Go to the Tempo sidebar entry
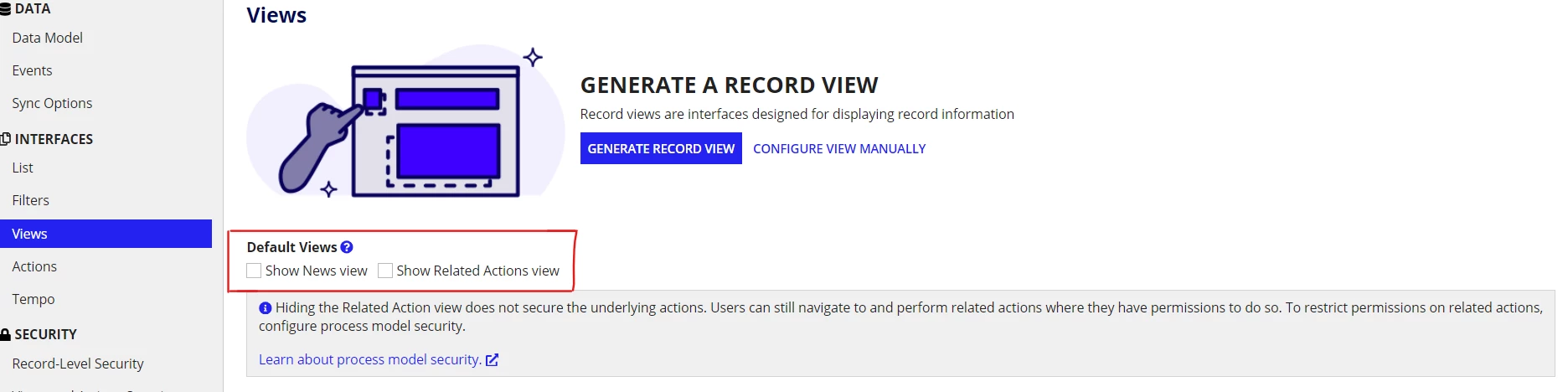The image size is (1568, 392). point(34,299)
